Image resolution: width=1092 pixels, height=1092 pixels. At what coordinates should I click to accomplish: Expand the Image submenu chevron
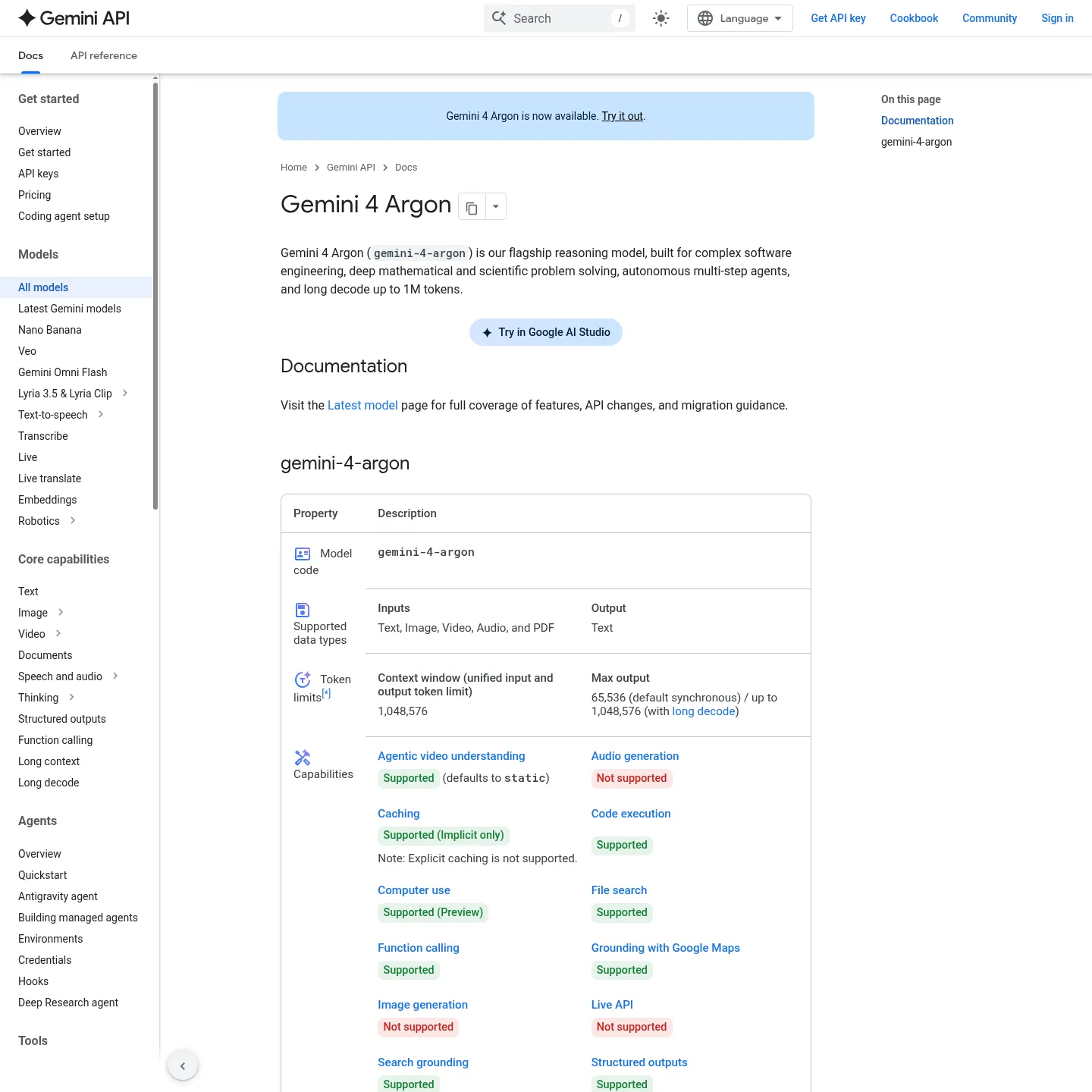point(61,612)
